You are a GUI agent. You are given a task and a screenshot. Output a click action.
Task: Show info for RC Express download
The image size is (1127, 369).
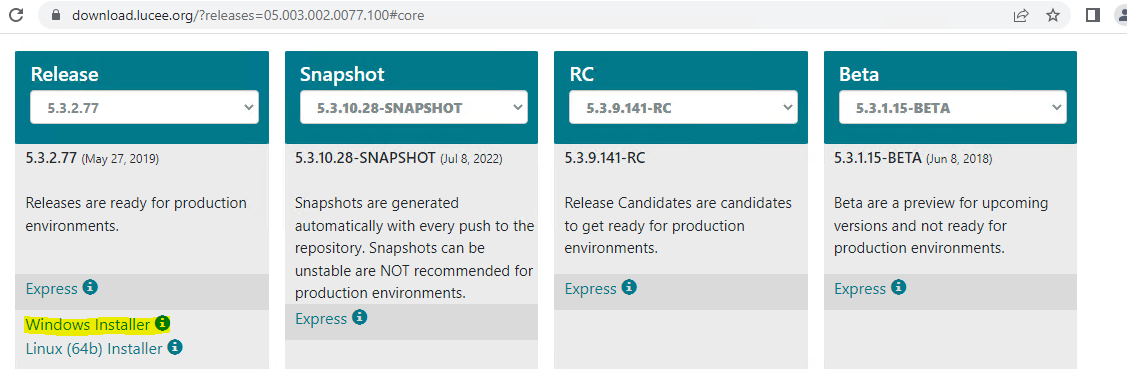click(x=629, y=288)
